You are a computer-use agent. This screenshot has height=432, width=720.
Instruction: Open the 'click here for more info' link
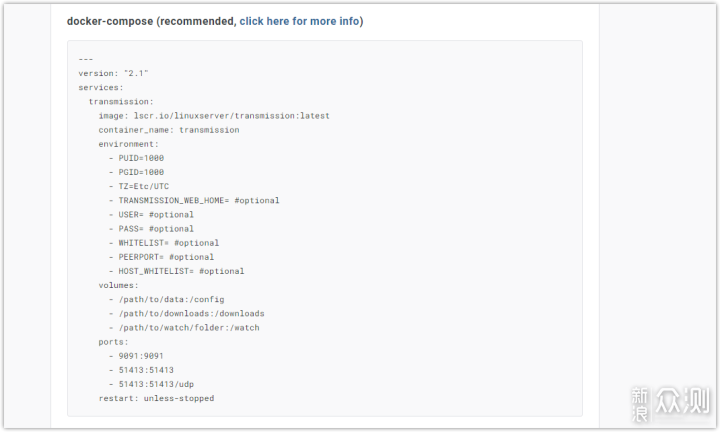click(299, 21)
